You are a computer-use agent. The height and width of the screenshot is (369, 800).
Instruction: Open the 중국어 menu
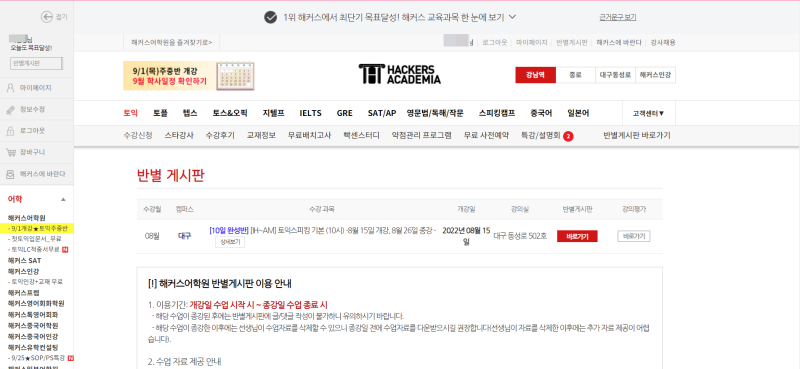point(541,113)
